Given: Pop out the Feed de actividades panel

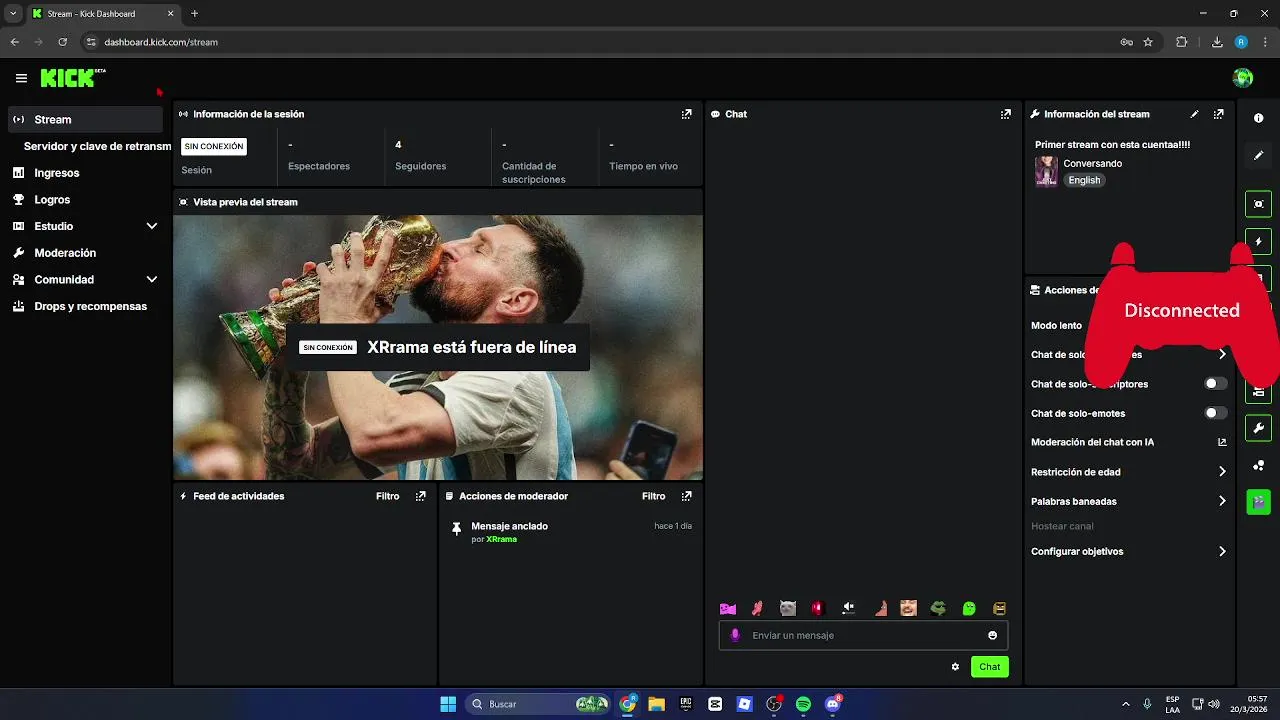Looking at the screenshot, I should [420, 496].
